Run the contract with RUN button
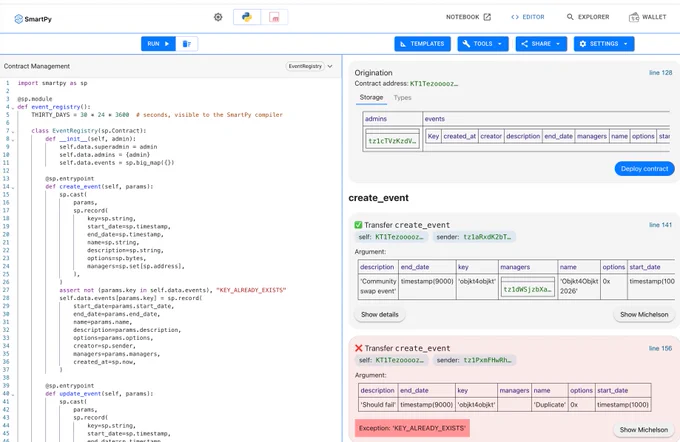 coord(158,44)
